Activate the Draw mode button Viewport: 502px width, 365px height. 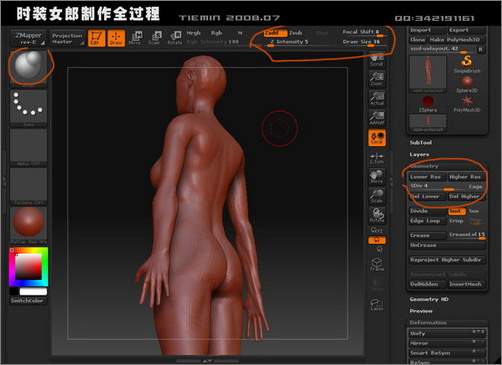[116, 38]
